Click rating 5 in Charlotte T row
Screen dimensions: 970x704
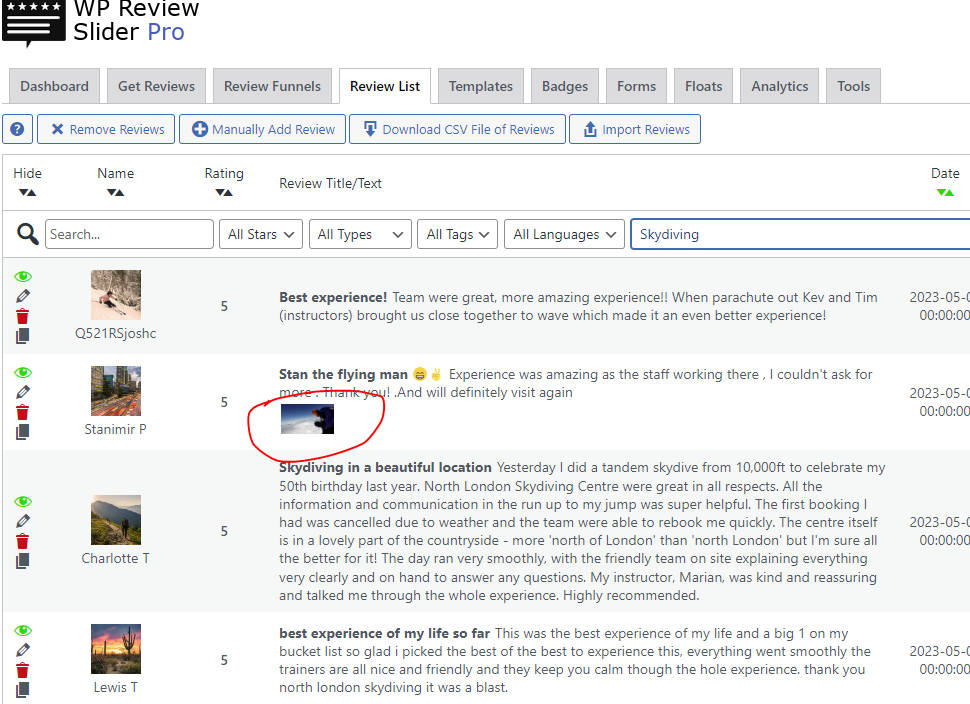224,531
